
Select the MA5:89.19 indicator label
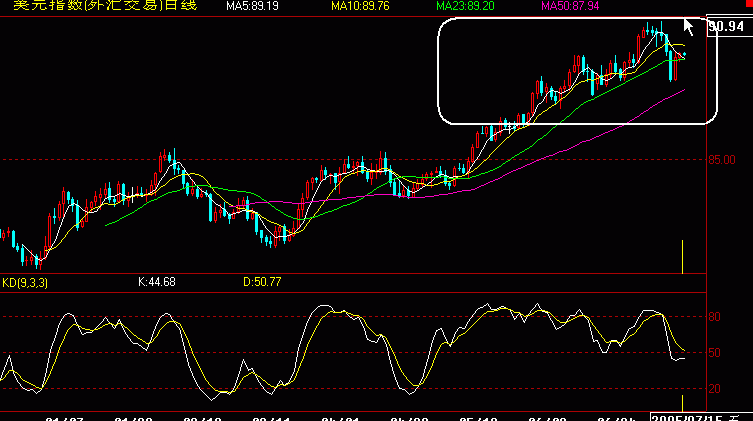coord(252,6)
